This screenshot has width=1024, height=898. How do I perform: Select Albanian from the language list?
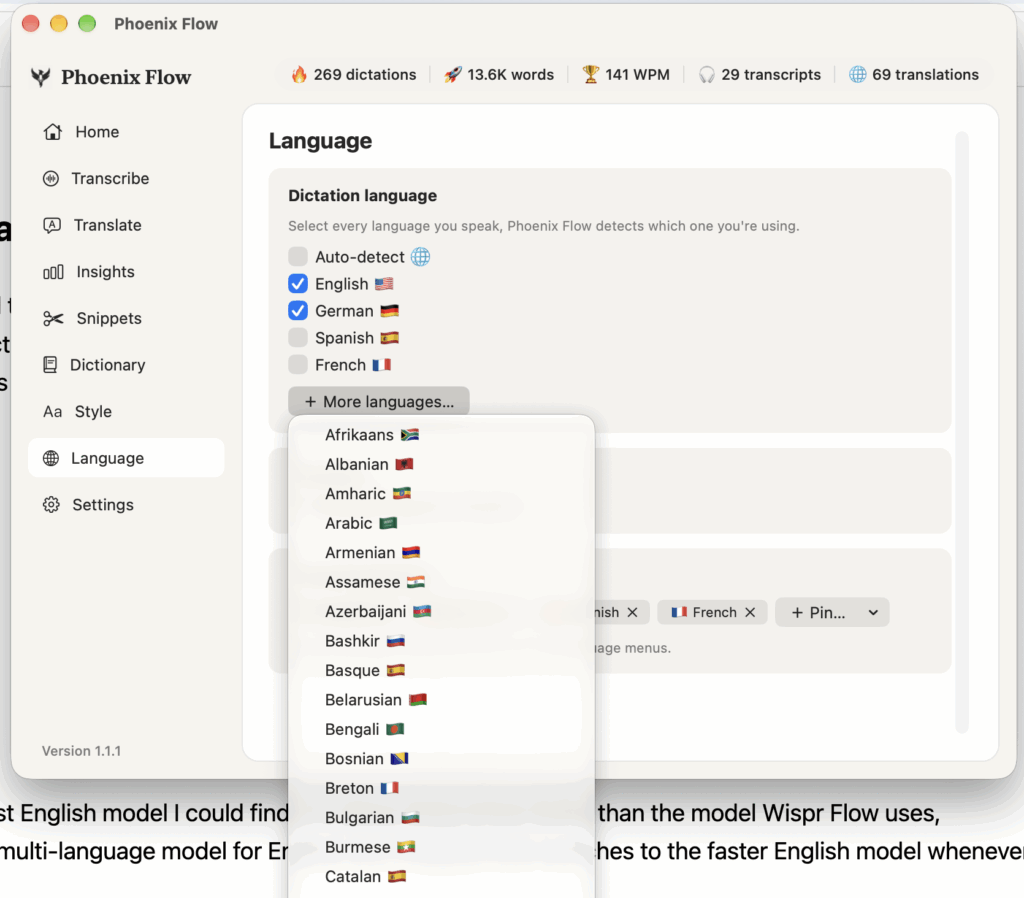(441, 464)
